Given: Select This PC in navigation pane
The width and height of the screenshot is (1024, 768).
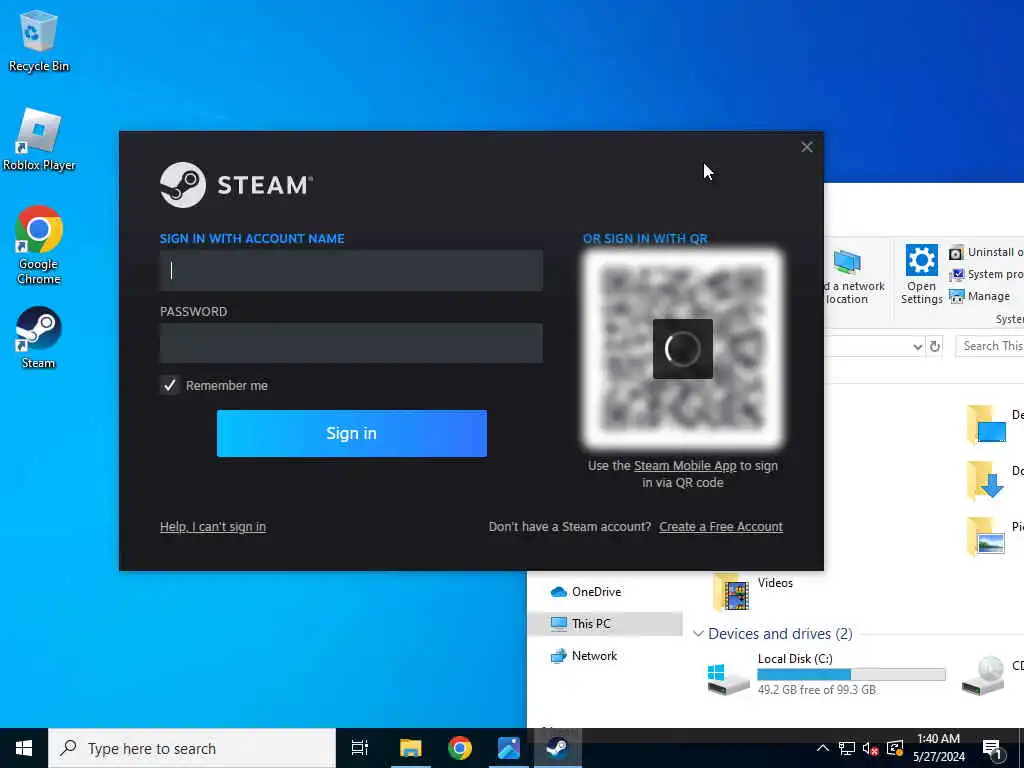Looking at the screenshot, I should pos(605,624).
